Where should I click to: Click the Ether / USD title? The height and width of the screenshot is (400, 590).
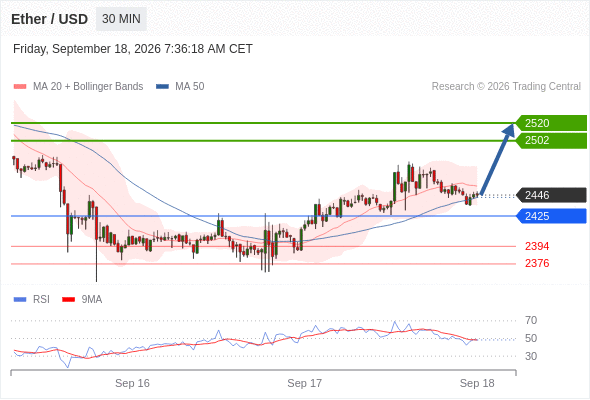tap(49, 19)
